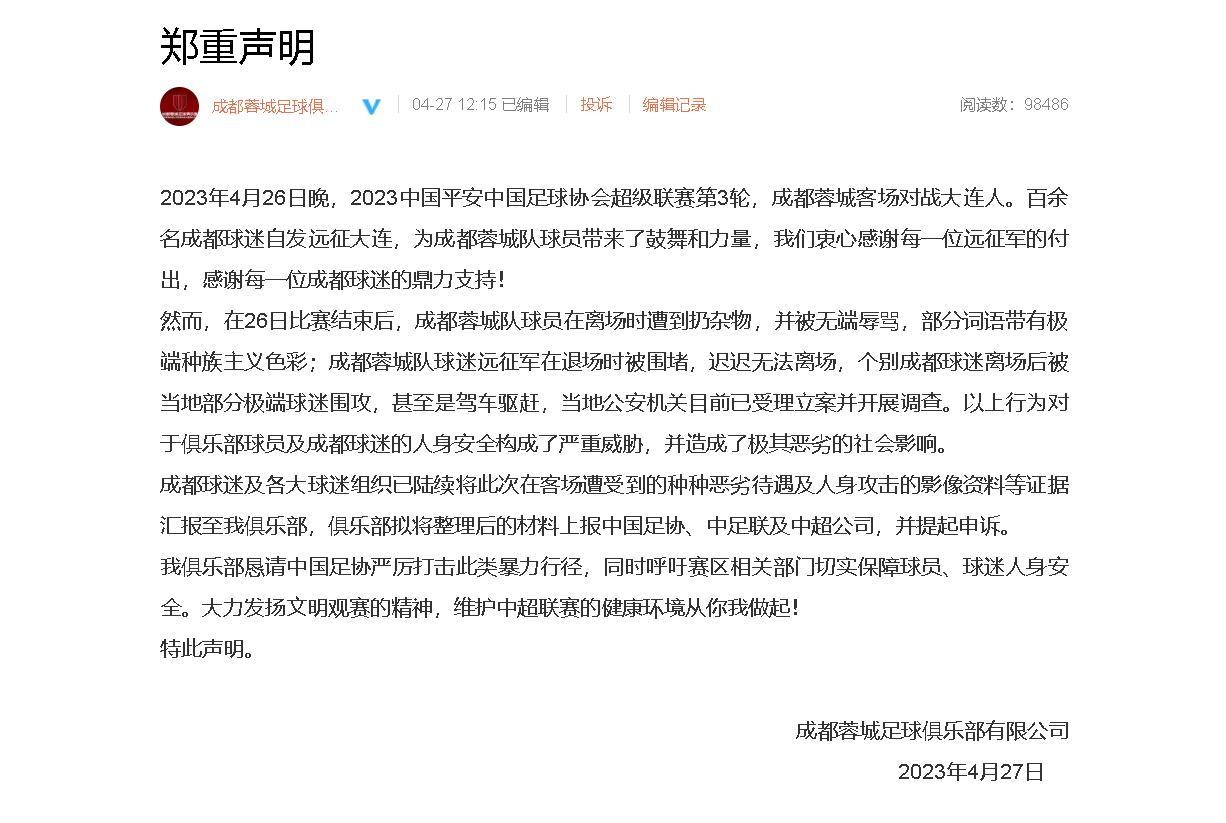Click the line starting 出，感谢每一位成都球迷
The width and height of the screenshot is (1226, 823).
(x=333, y=280)
